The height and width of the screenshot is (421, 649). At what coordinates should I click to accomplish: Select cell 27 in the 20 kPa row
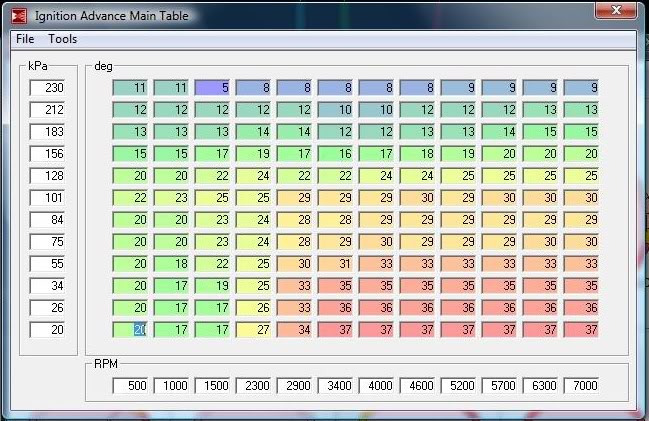(253, 330)
